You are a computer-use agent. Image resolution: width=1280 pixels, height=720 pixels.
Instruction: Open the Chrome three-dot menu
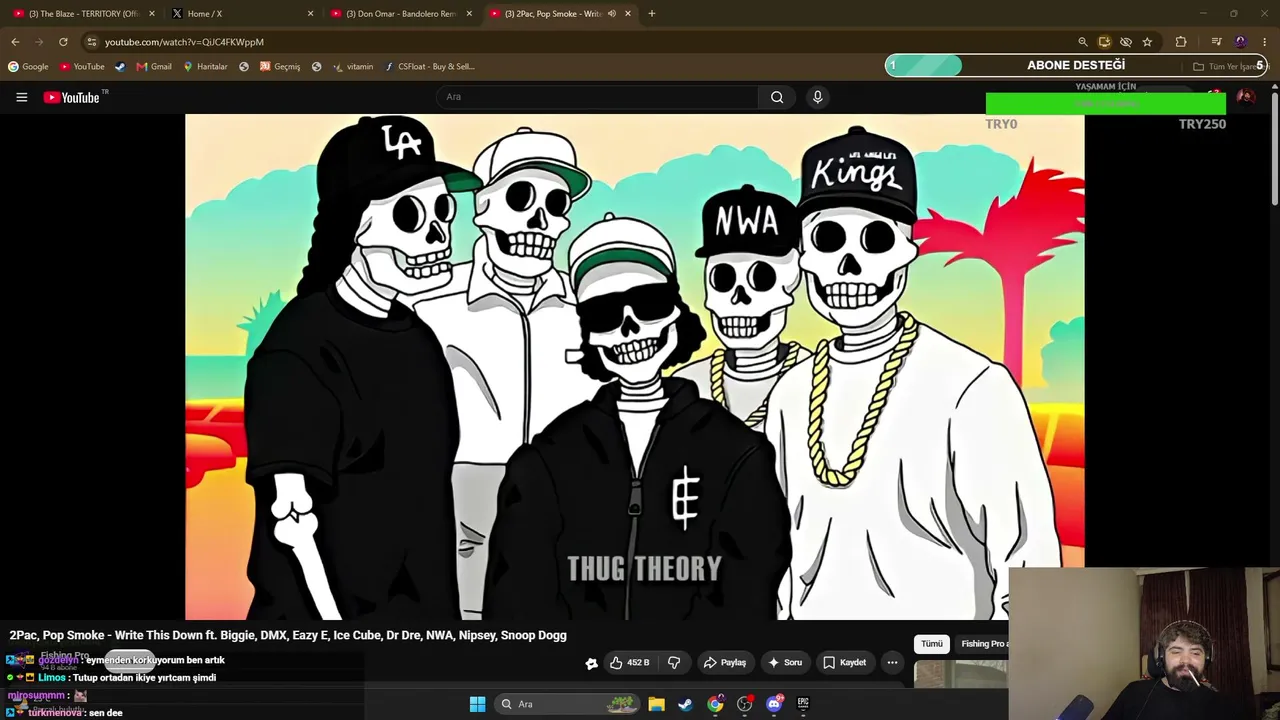[x=1265, y=42]
